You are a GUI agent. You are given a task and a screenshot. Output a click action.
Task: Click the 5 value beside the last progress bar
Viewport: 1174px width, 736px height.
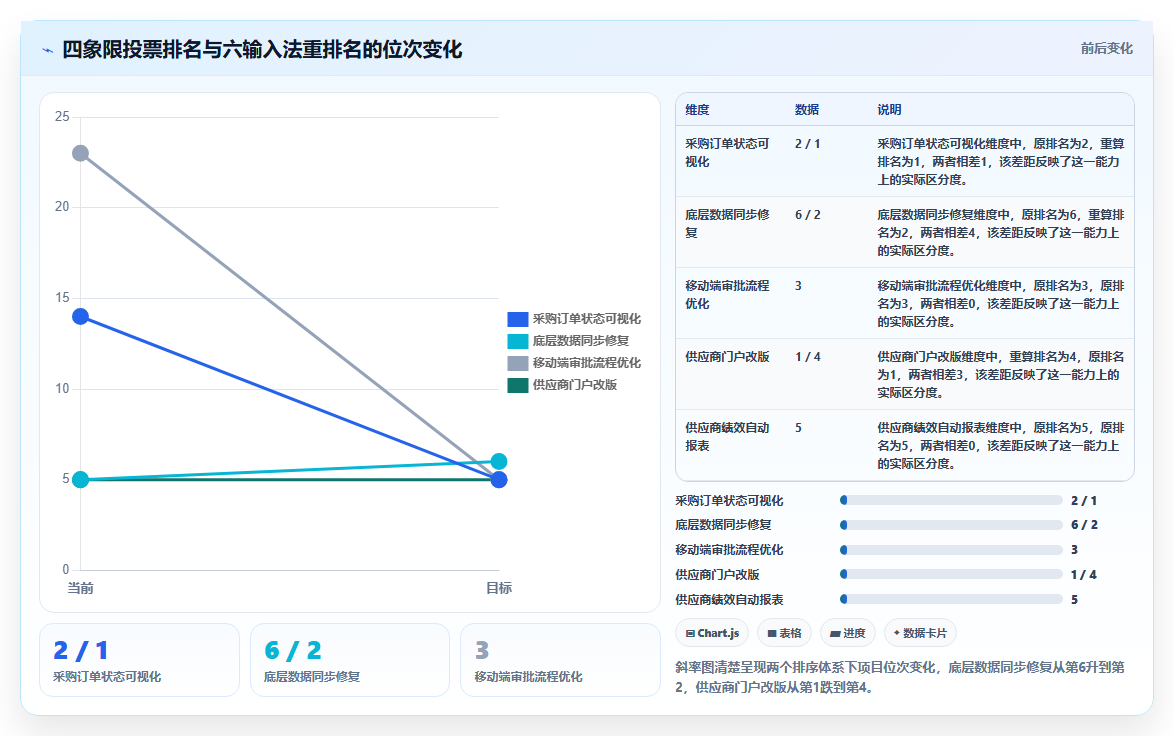point(1074,600)
